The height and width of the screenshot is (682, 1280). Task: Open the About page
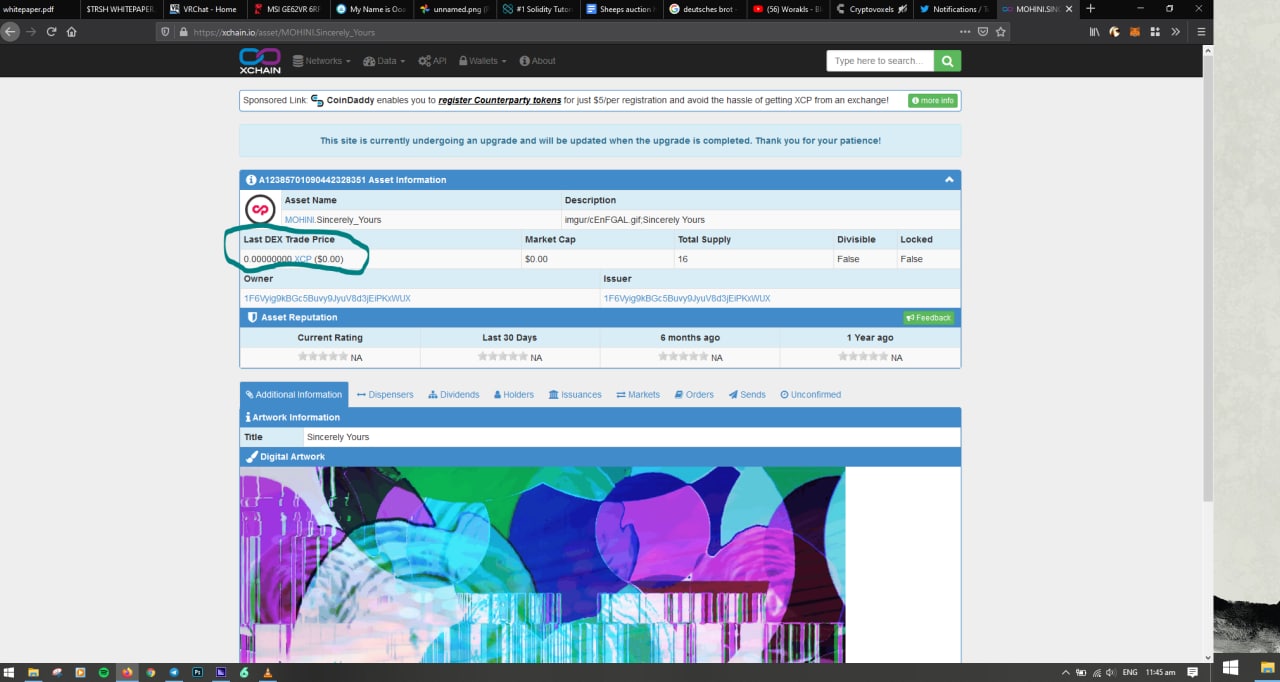pos(538,61)
